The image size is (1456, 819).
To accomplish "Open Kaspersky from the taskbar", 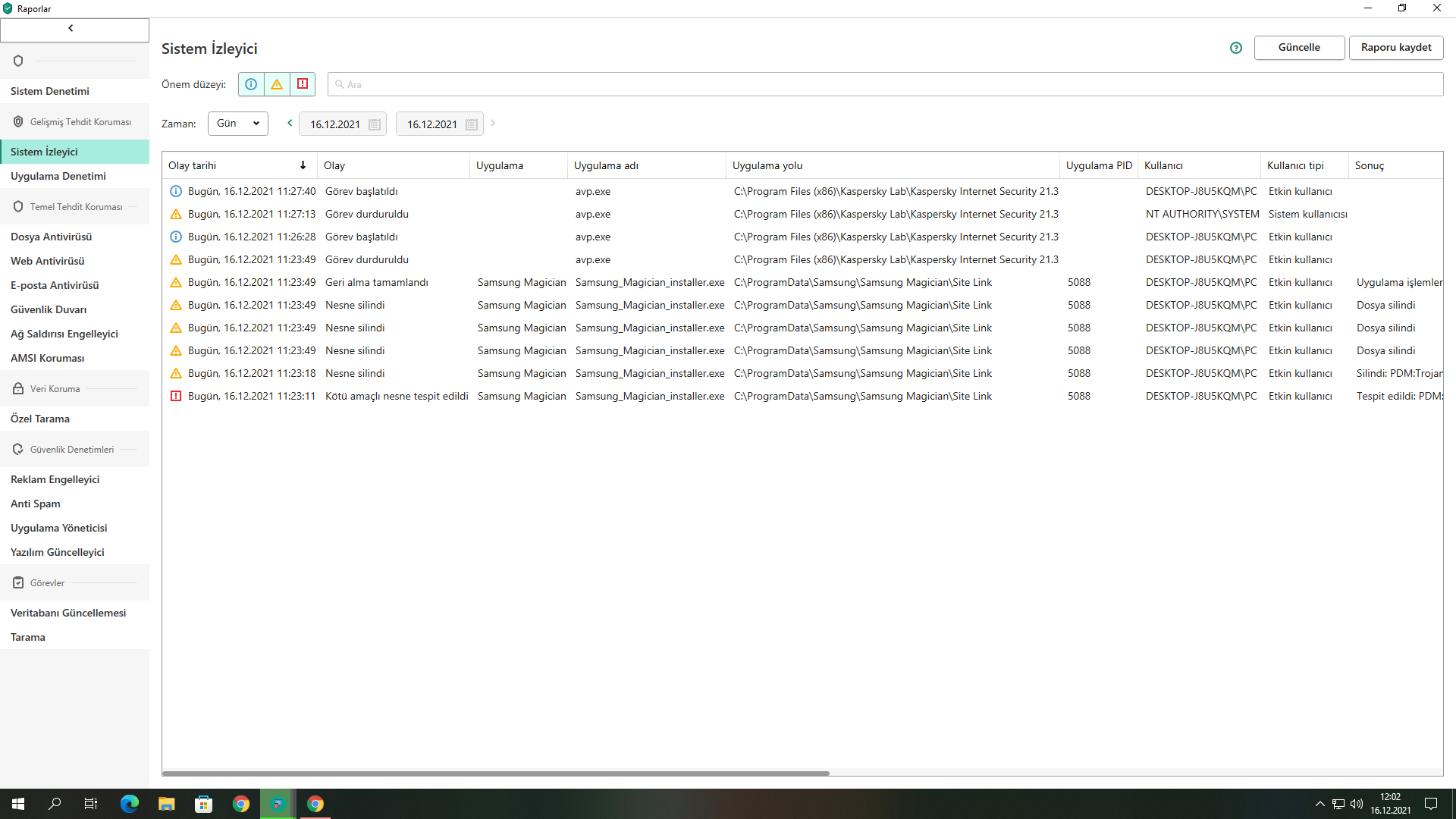I will click(278, 804).
